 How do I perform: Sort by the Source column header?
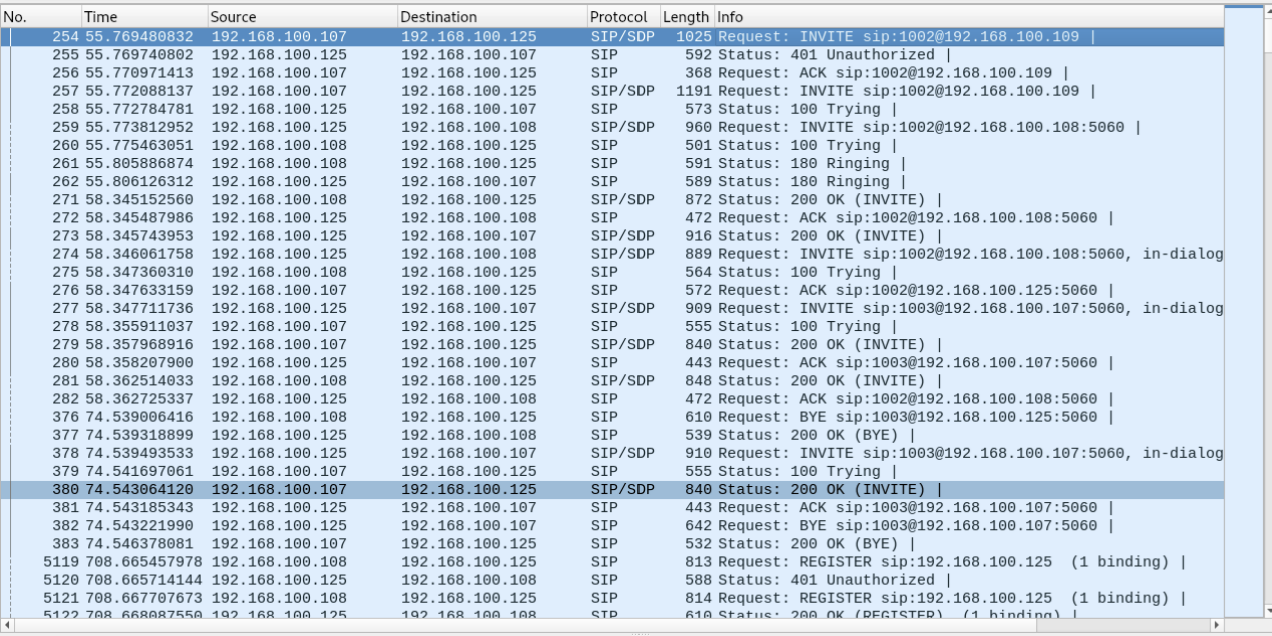tap(301, 17)
